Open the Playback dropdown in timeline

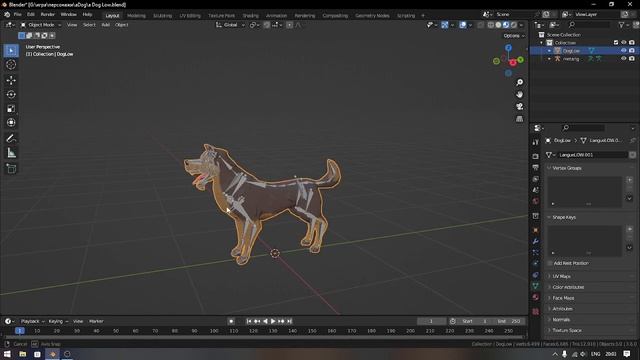coord(33,321)
